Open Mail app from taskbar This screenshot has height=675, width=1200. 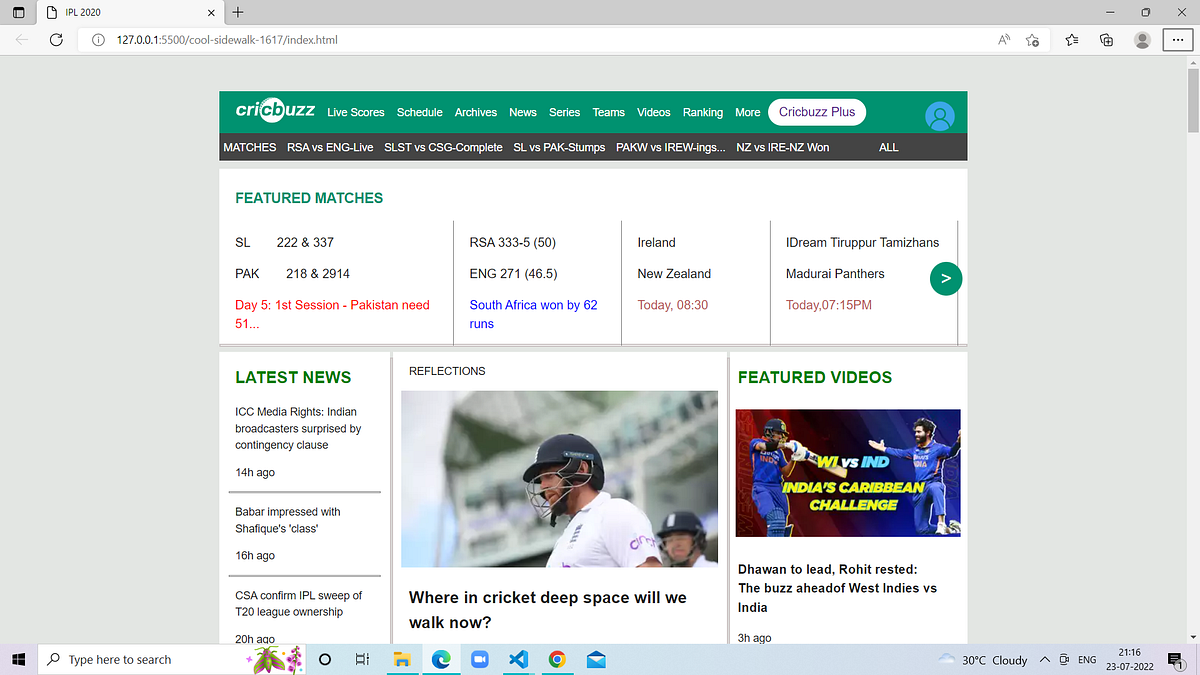point(596,659)
